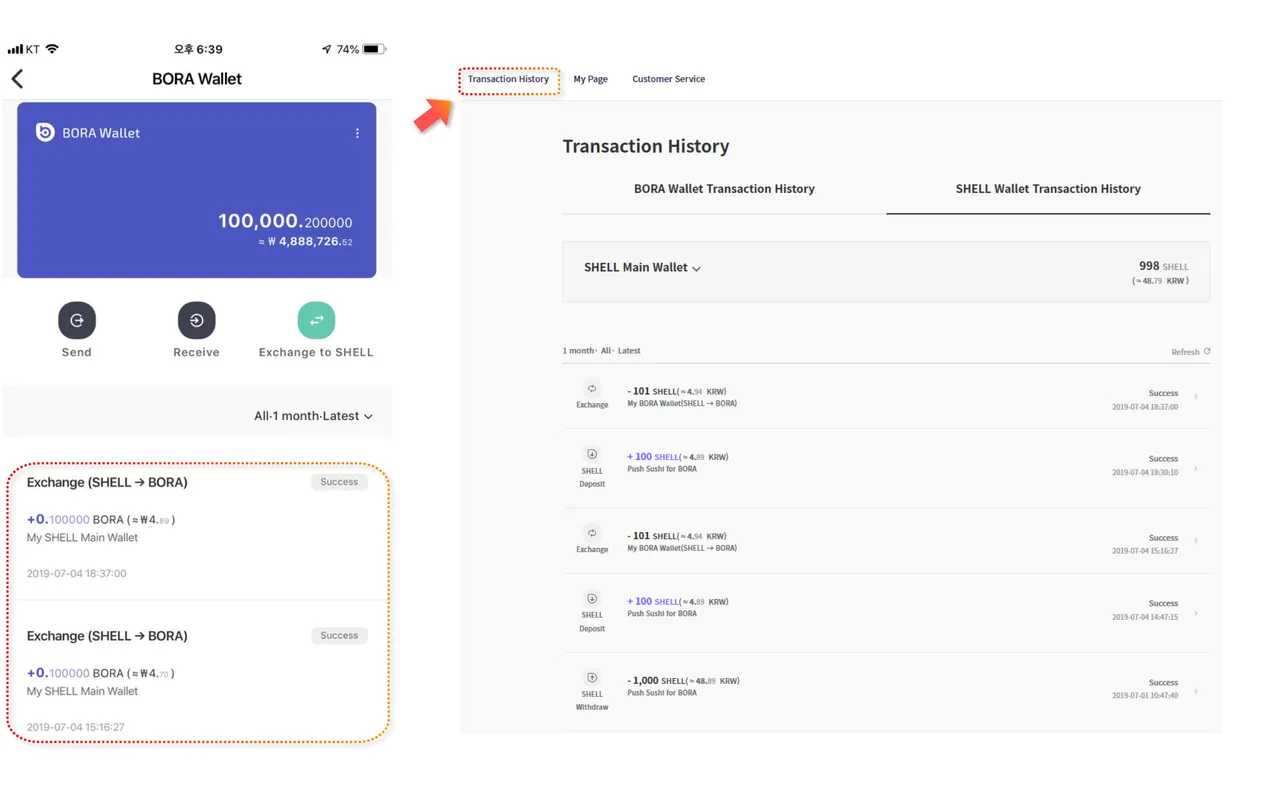1280x788 pixels.
Task: Click the 2019-07-04 14:47:15 timestamp
Action: 1145,617
